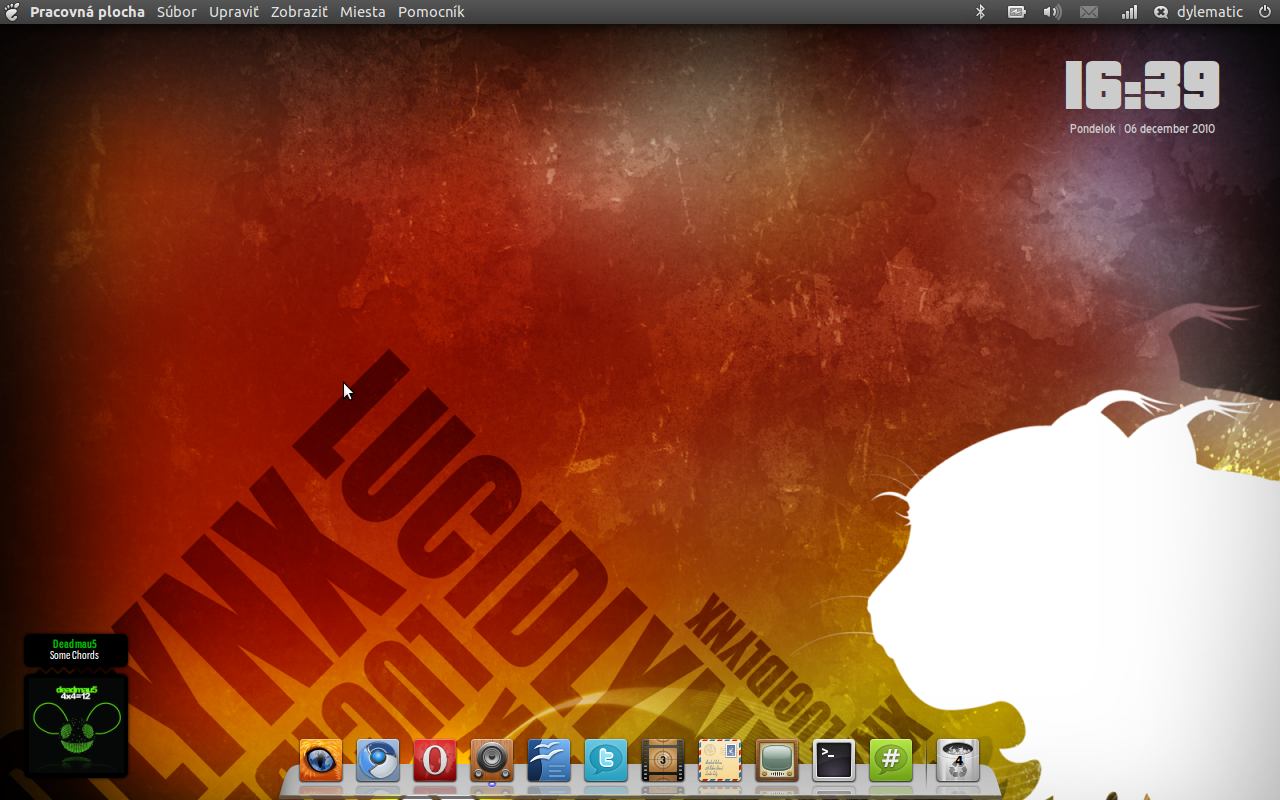Open the retro television app in dock
Viewport: 1280px width, 800px height.
[x=777, y=761]
